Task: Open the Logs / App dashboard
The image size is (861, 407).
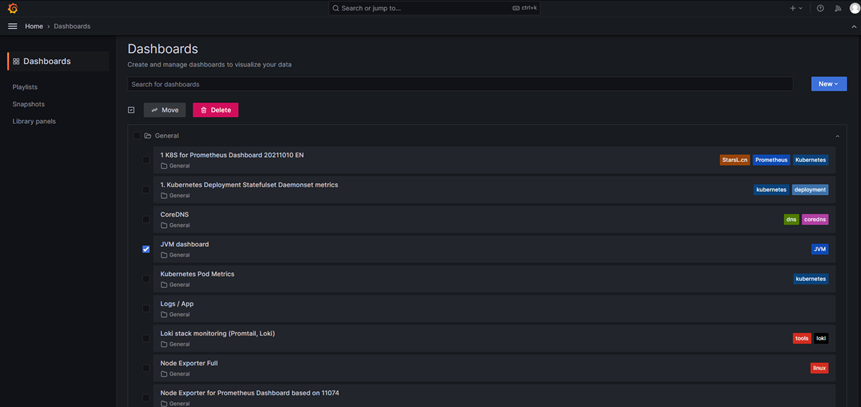Action: click(177, 303)
